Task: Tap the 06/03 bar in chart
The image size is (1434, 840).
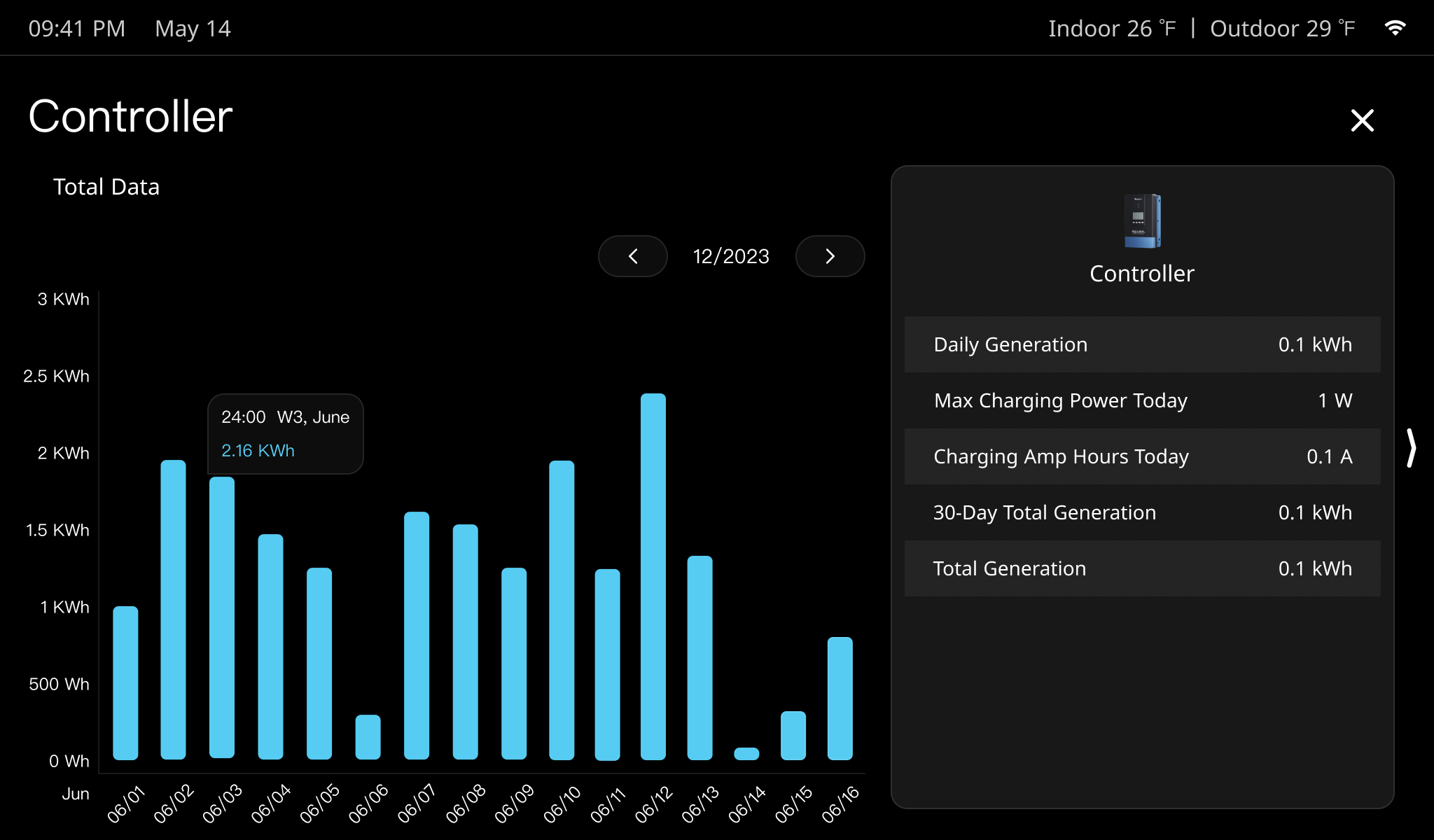Action: (222, 617)
